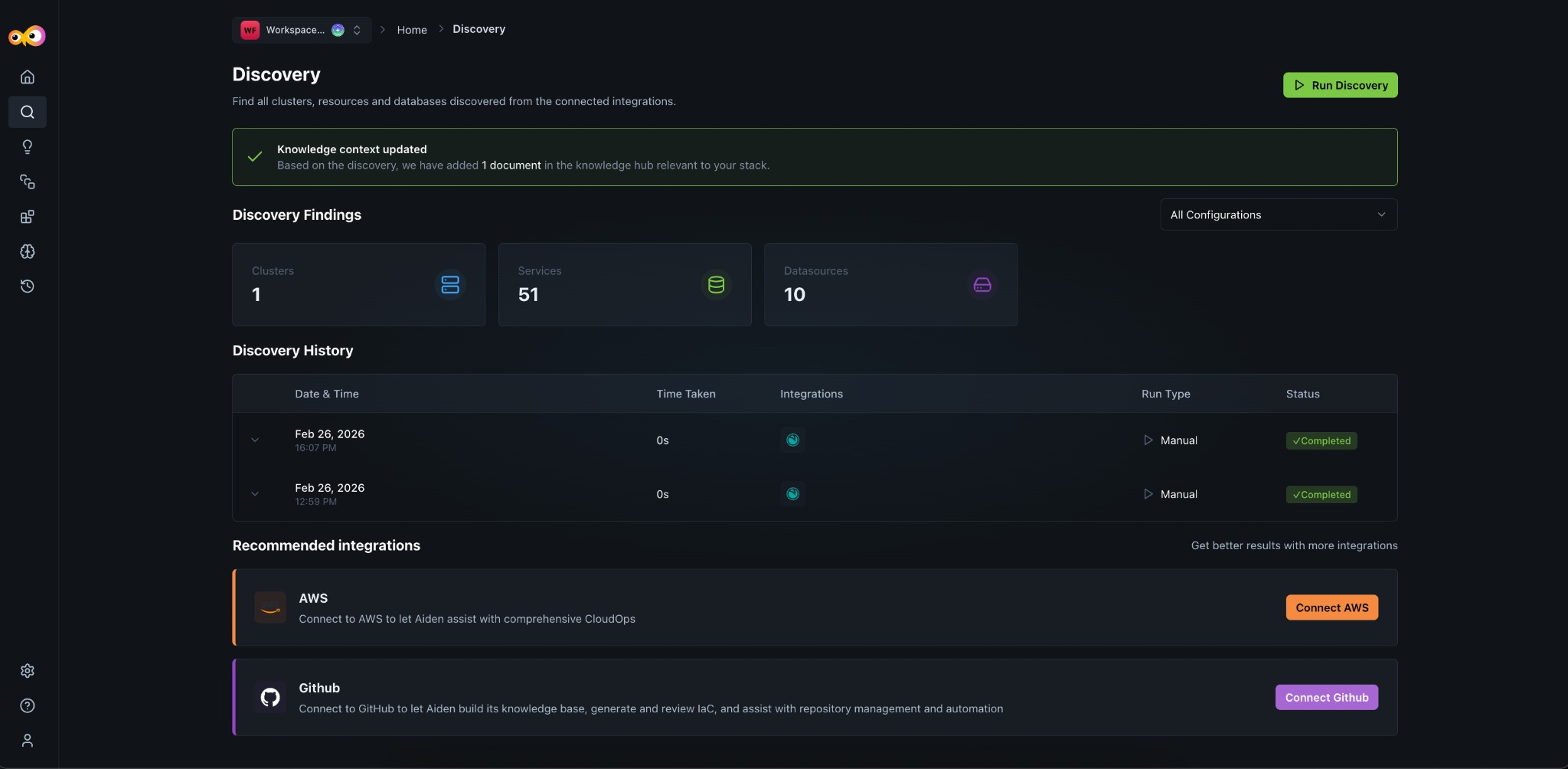Click the help question mark icon
Screen dimensions: 1568x769
[x=28, y=705]
